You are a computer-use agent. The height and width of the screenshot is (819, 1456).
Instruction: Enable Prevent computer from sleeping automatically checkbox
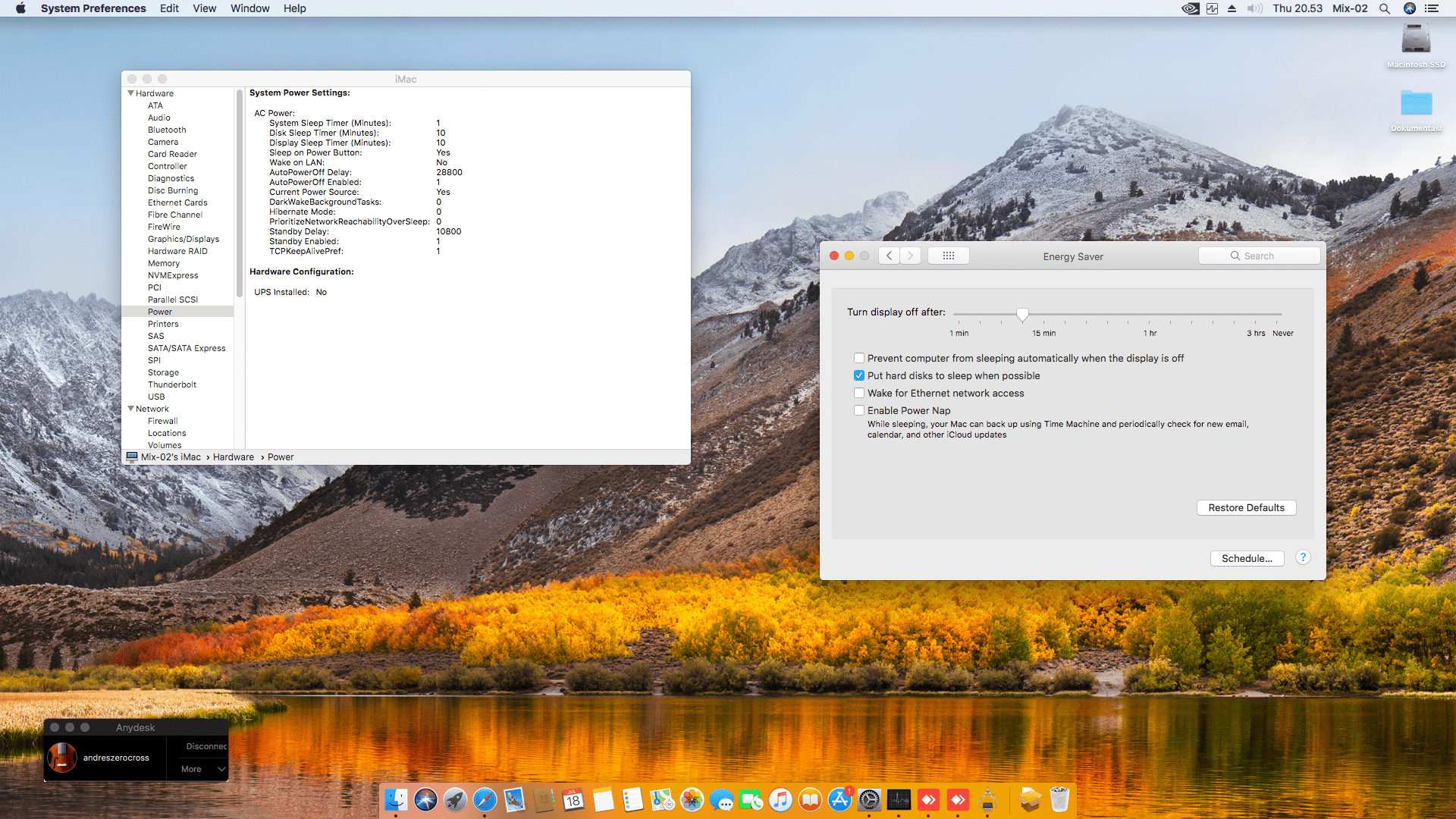(859, 358)
